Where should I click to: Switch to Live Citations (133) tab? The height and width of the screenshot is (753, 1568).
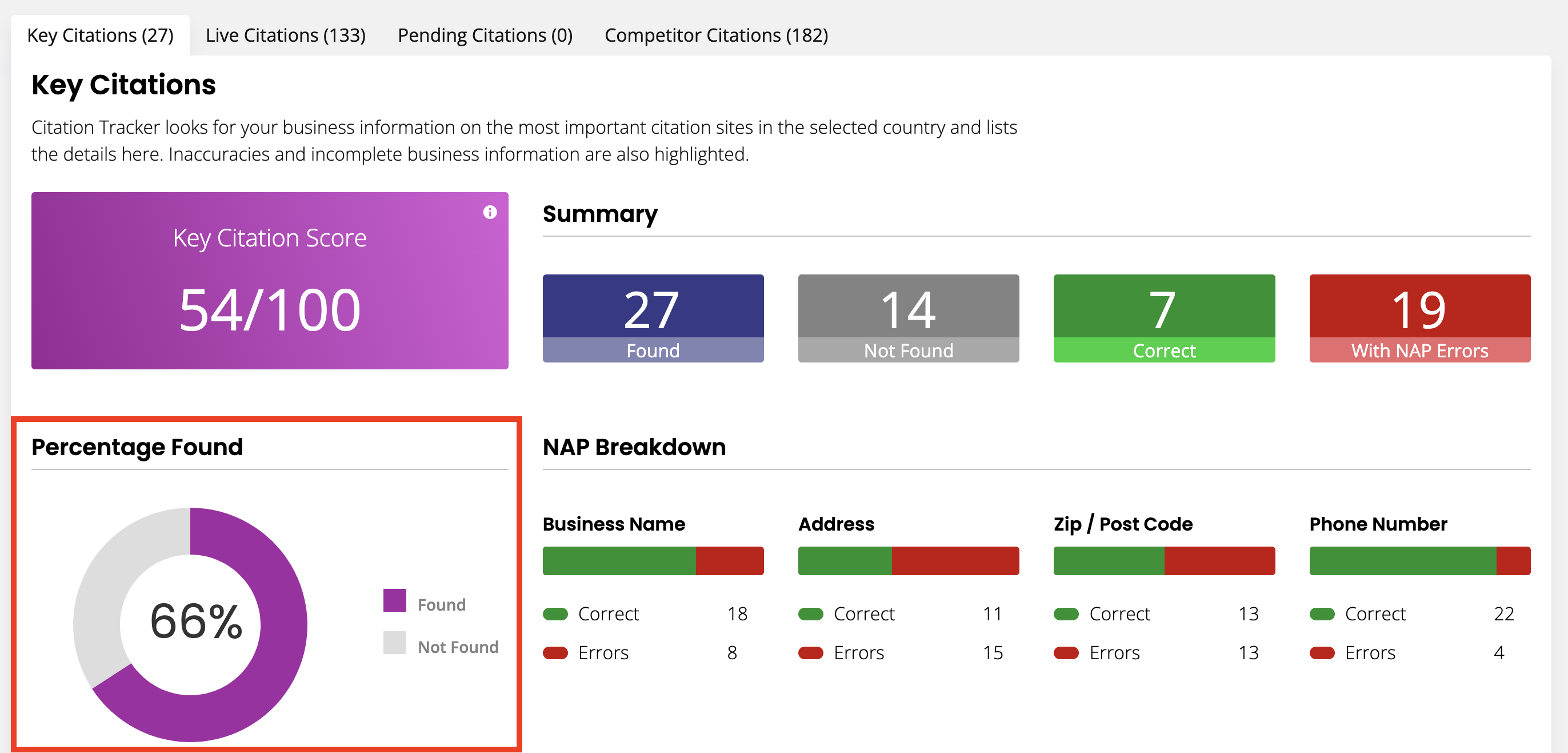tap(286, 35)
